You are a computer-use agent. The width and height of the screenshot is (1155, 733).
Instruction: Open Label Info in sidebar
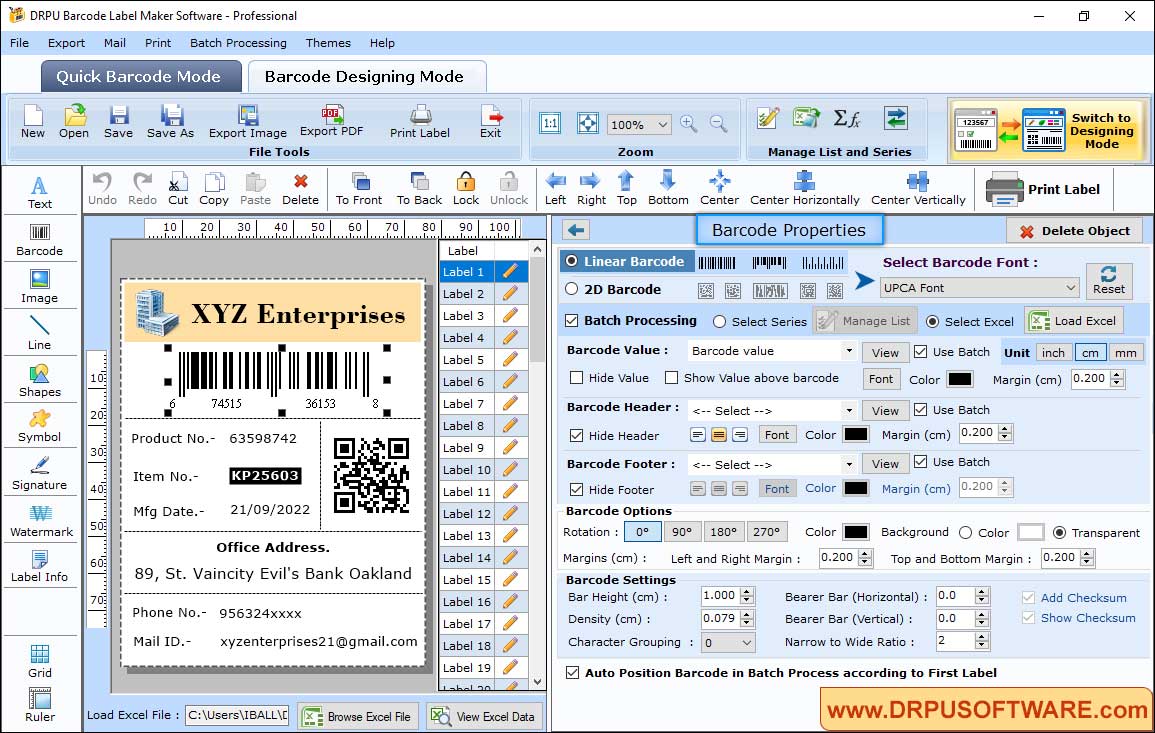coord(40,566)
